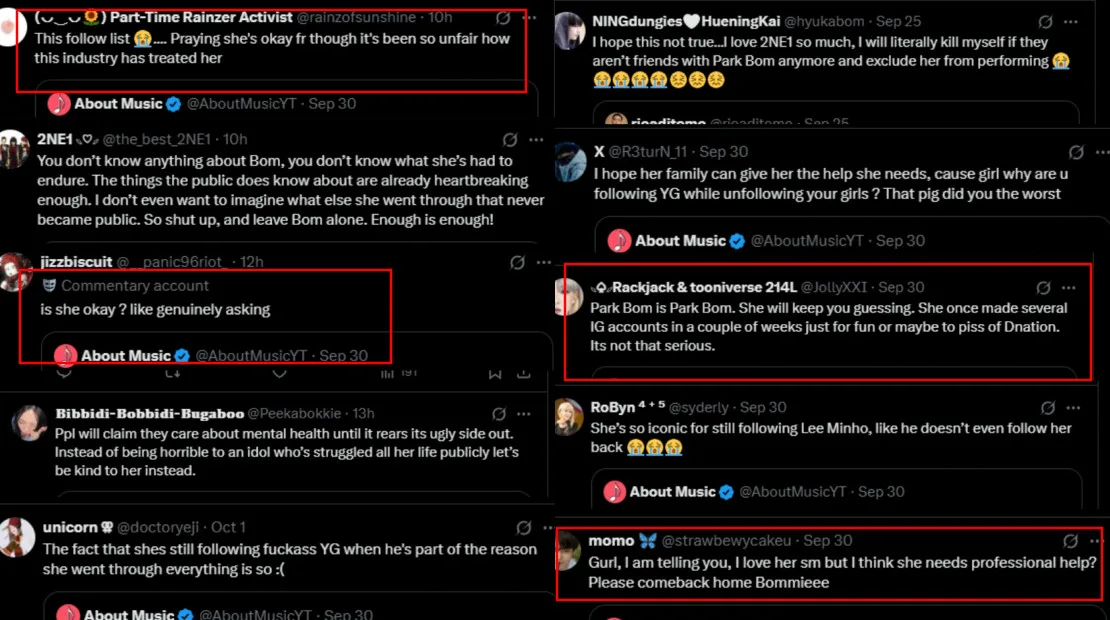The width and height of the screenshot is (1110, 620).
Task: Click Grok icon on NINGdungies tweet
Action: 1046,22
